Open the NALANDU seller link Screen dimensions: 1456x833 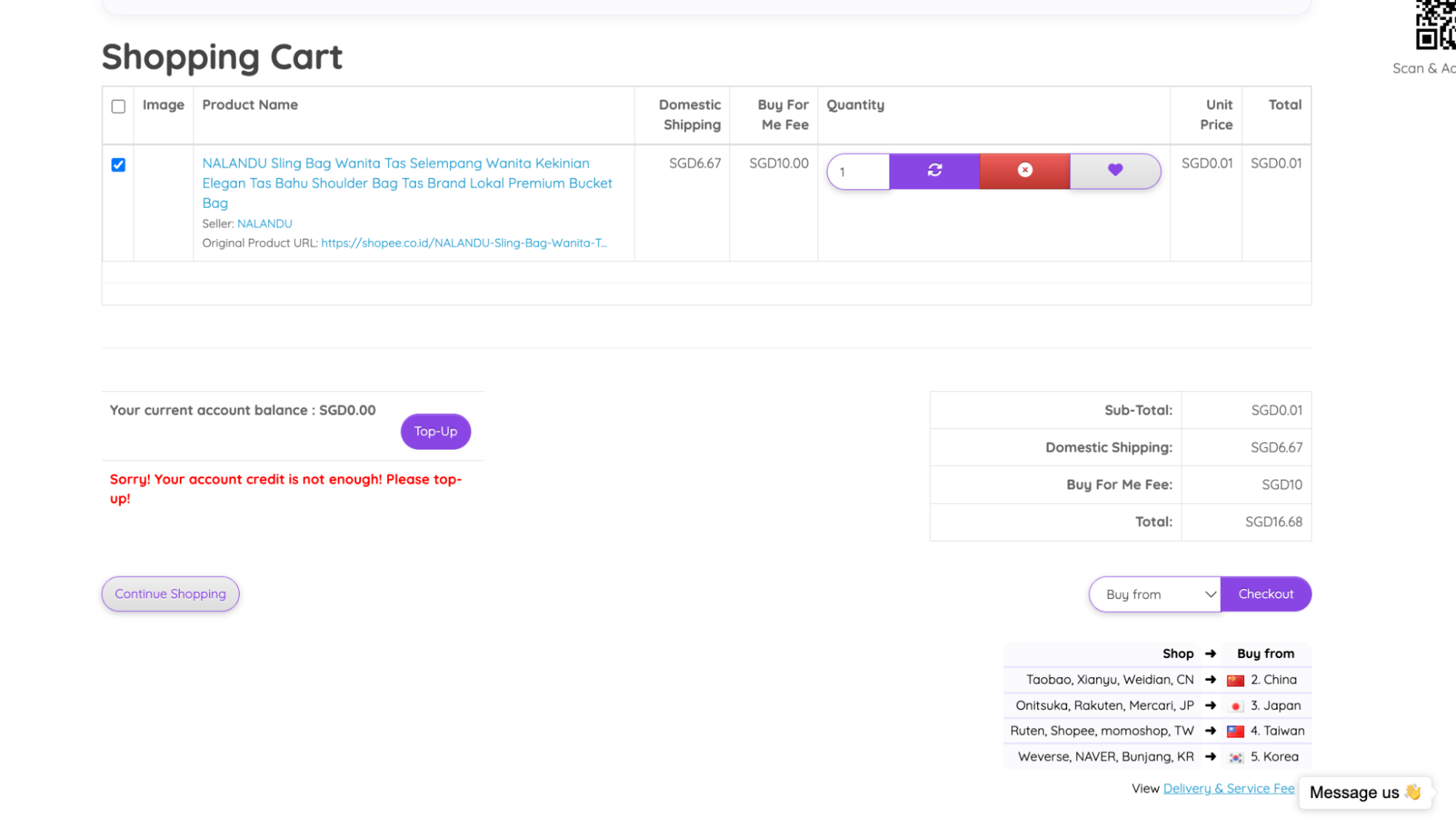(264, 224)
